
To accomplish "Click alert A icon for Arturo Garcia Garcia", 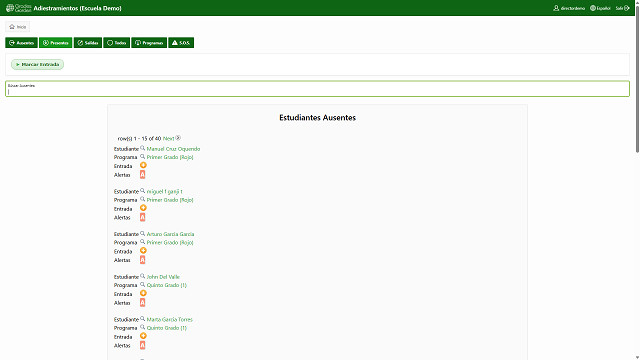I will click(142, 260).
